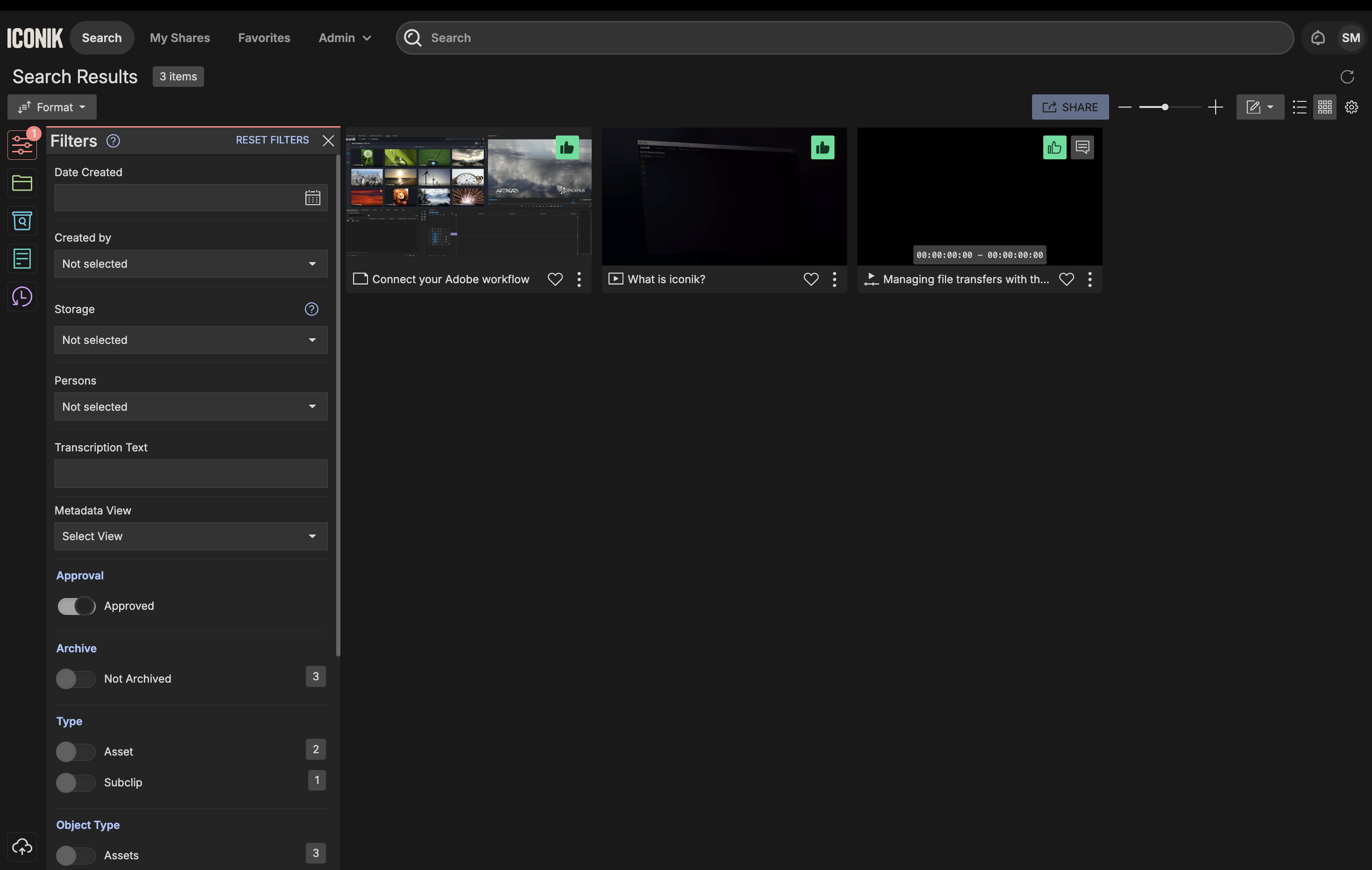Open the Metadata View select dropdown
Image resolution: width=1372 pixels, height=870 pixels.
(191, 536)
